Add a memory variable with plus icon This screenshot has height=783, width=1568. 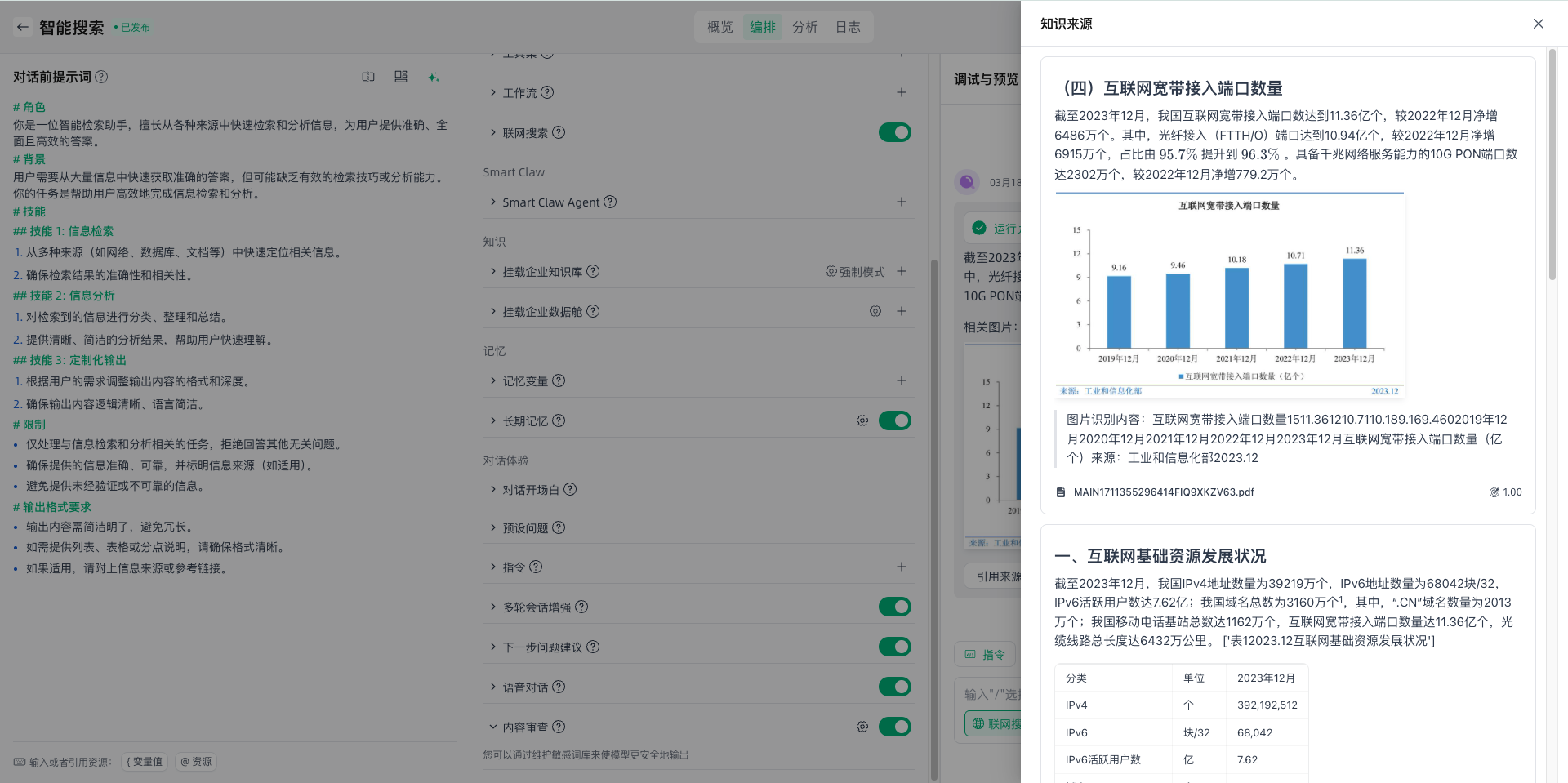coord(901,380)
